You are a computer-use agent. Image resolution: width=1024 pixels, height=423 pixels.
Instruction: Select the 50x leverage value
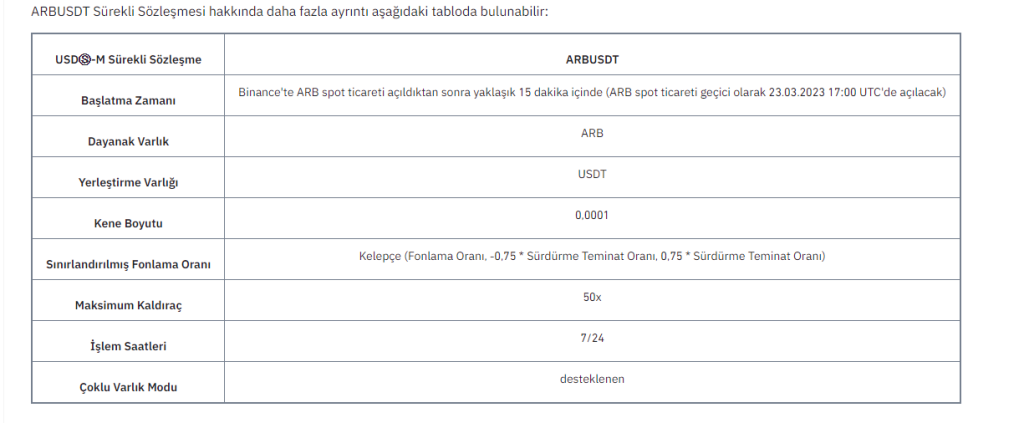coord(592,297)
